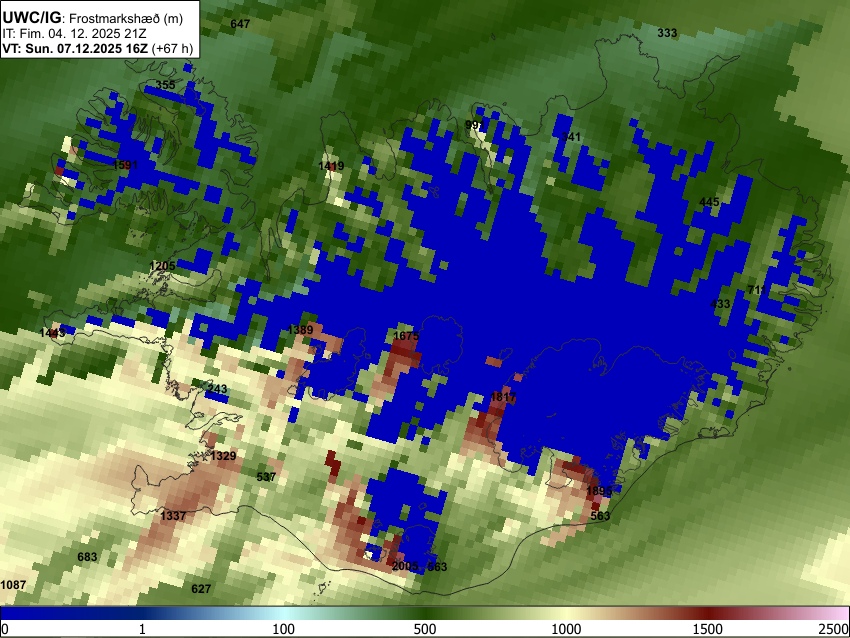The height and width of the screenshot is (638, 850).
Task: Select the 2005 map value
Action: click(x=405, y=566)
